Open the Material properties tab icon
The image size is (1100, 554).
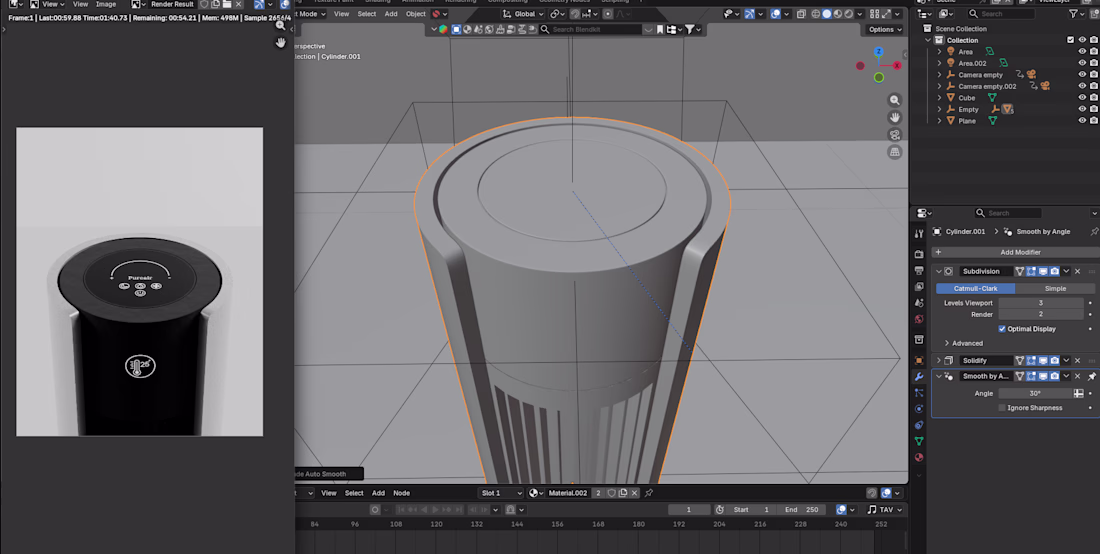click(919, 457)
